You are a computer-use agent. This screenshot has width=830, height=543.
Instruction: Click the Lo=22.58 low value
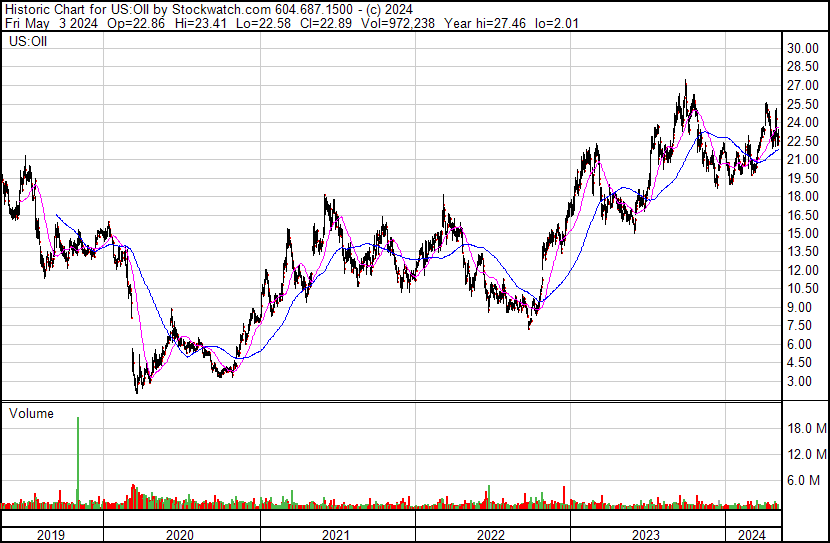coord(263,23)
